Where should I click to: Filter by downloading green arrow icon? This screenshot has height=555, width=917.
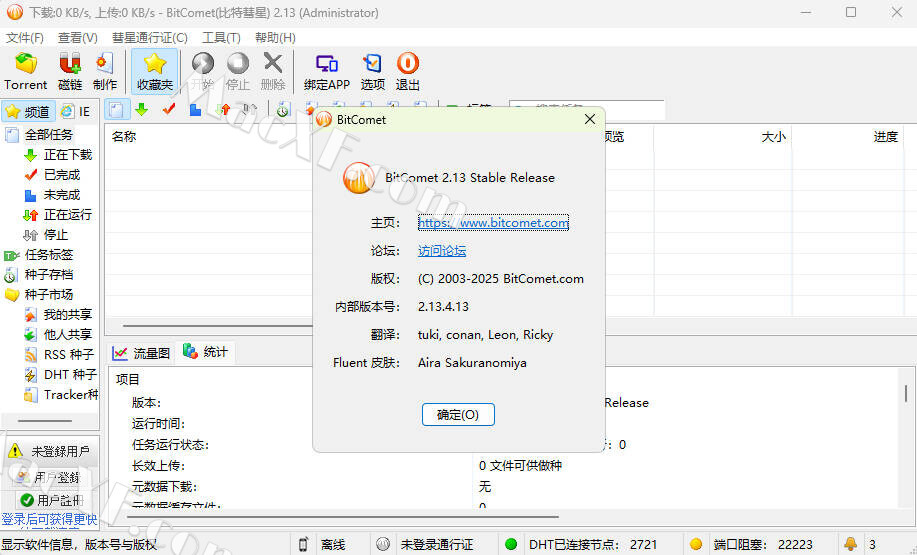142,109
